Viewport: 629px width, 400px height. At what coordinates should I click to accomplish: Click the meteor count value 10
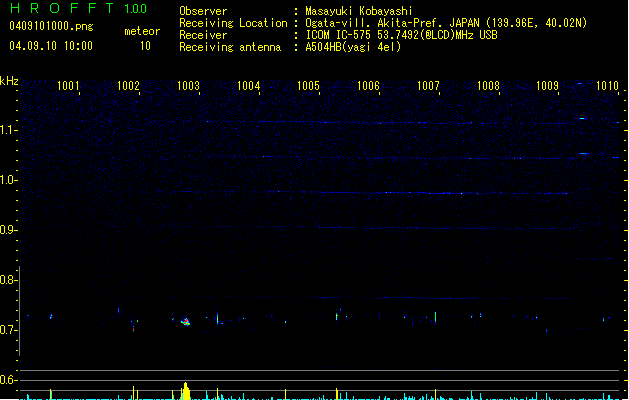click(x=145, y=46)
